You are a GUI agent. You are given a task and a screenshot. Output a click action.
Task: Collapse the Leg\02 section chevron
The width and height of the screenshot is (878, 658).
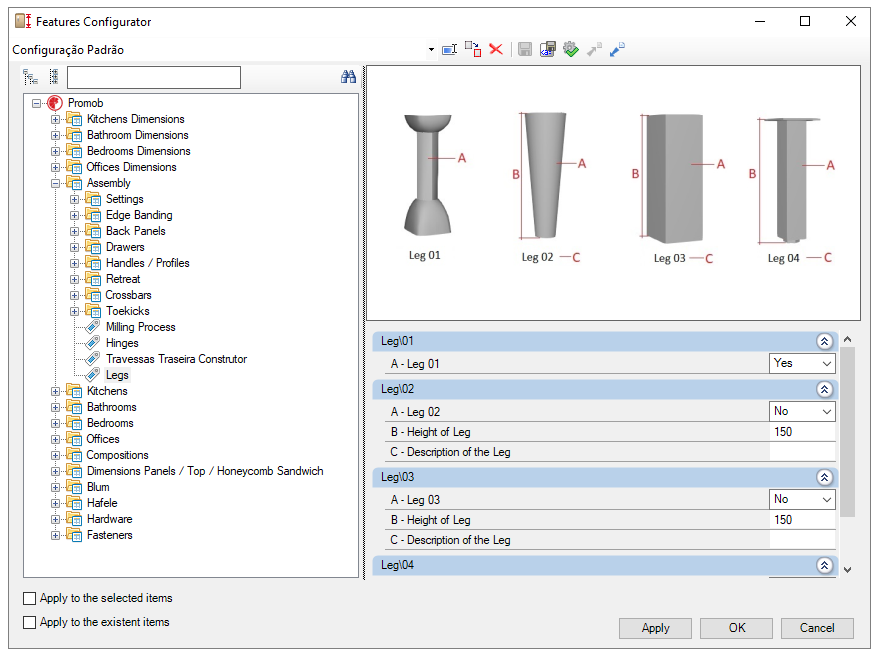click(824, 389)
